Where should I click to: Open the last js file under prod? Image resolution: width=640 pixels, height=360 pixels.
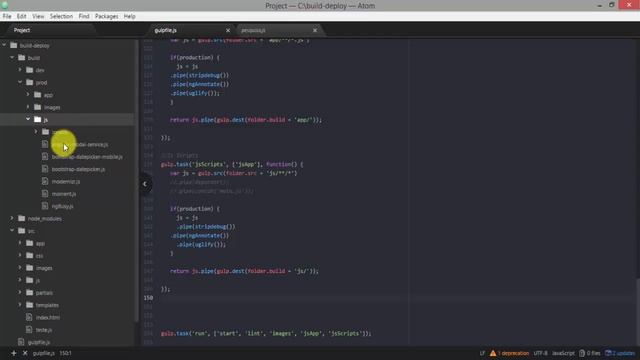click(62, 206)
